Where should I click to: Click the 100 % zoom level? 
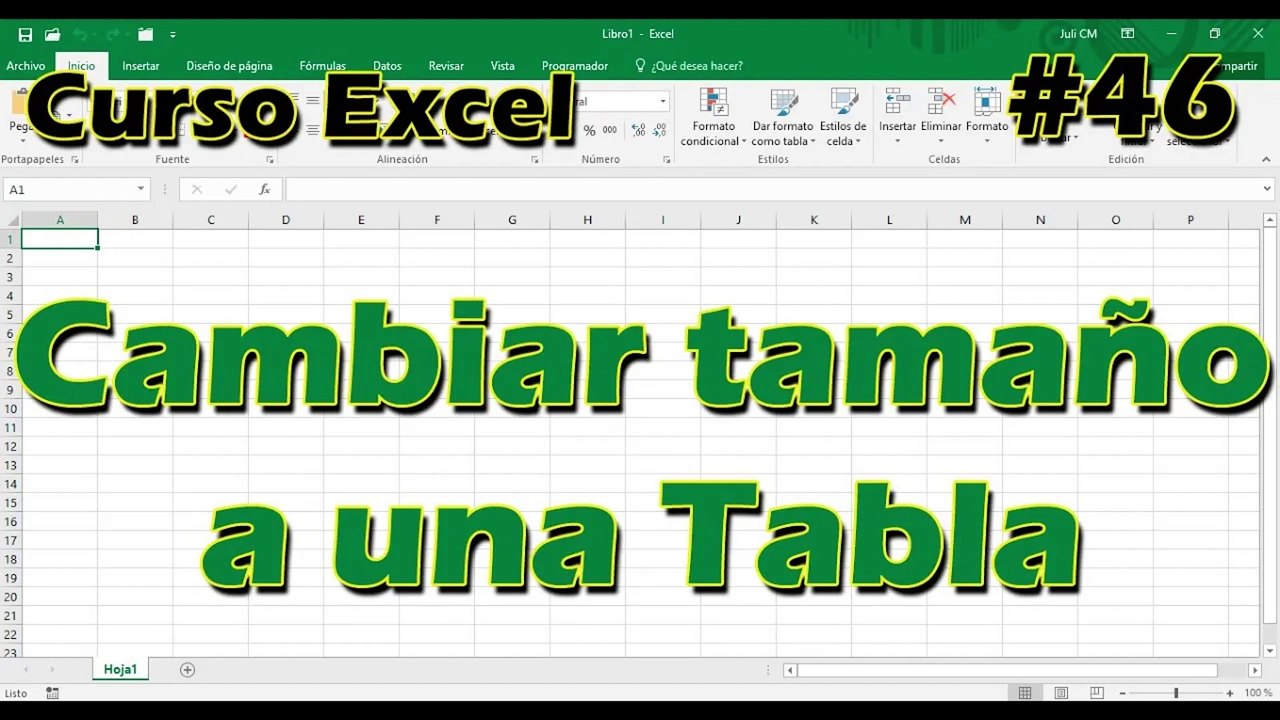(1258, 693)
